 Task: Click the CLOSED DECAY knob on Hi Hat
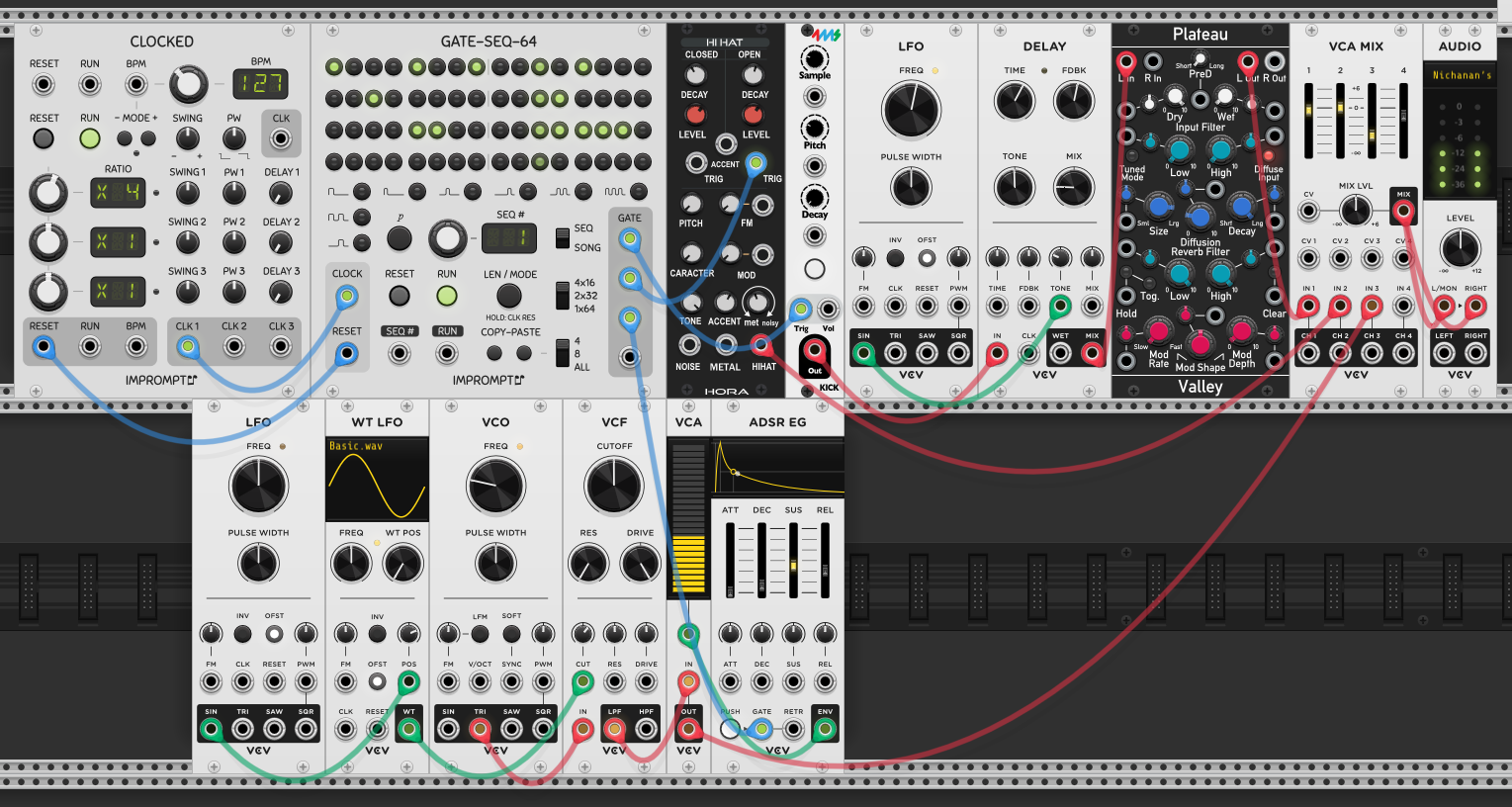(x=694, y=75)
